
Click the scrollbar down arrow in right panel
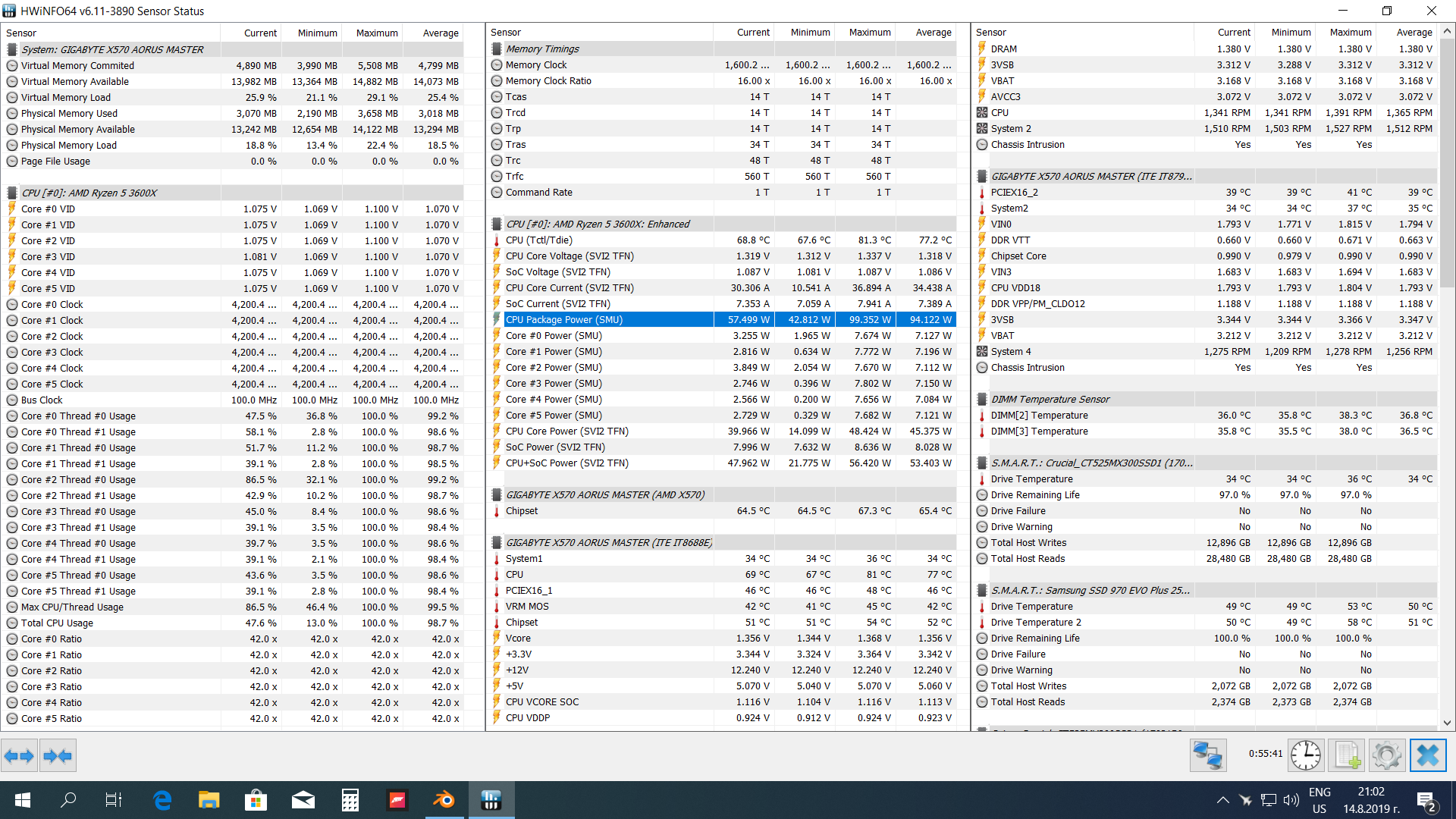point(1447,723)
